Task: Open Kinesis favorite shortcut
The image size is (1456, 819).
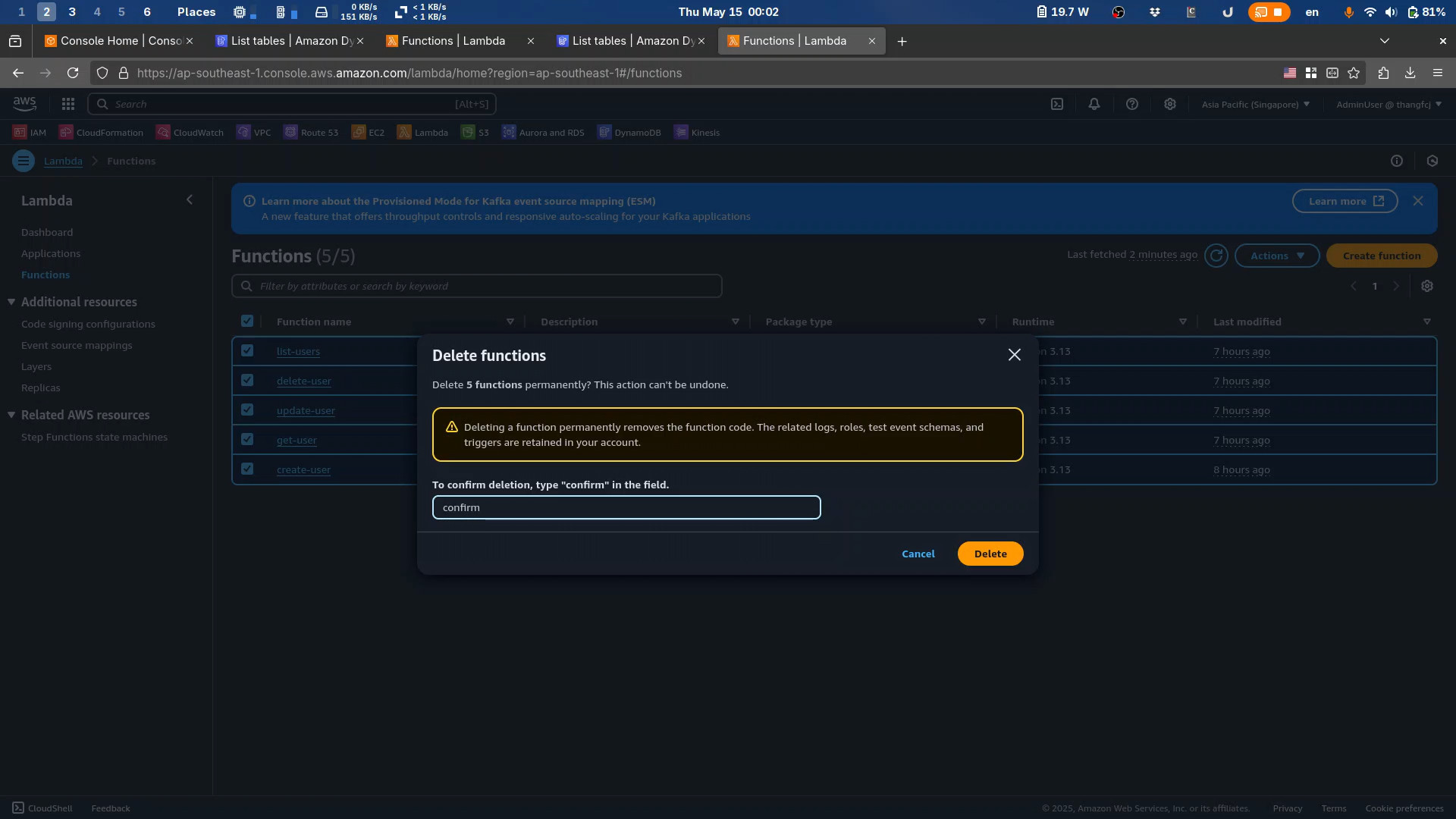Action: (697, 132)
